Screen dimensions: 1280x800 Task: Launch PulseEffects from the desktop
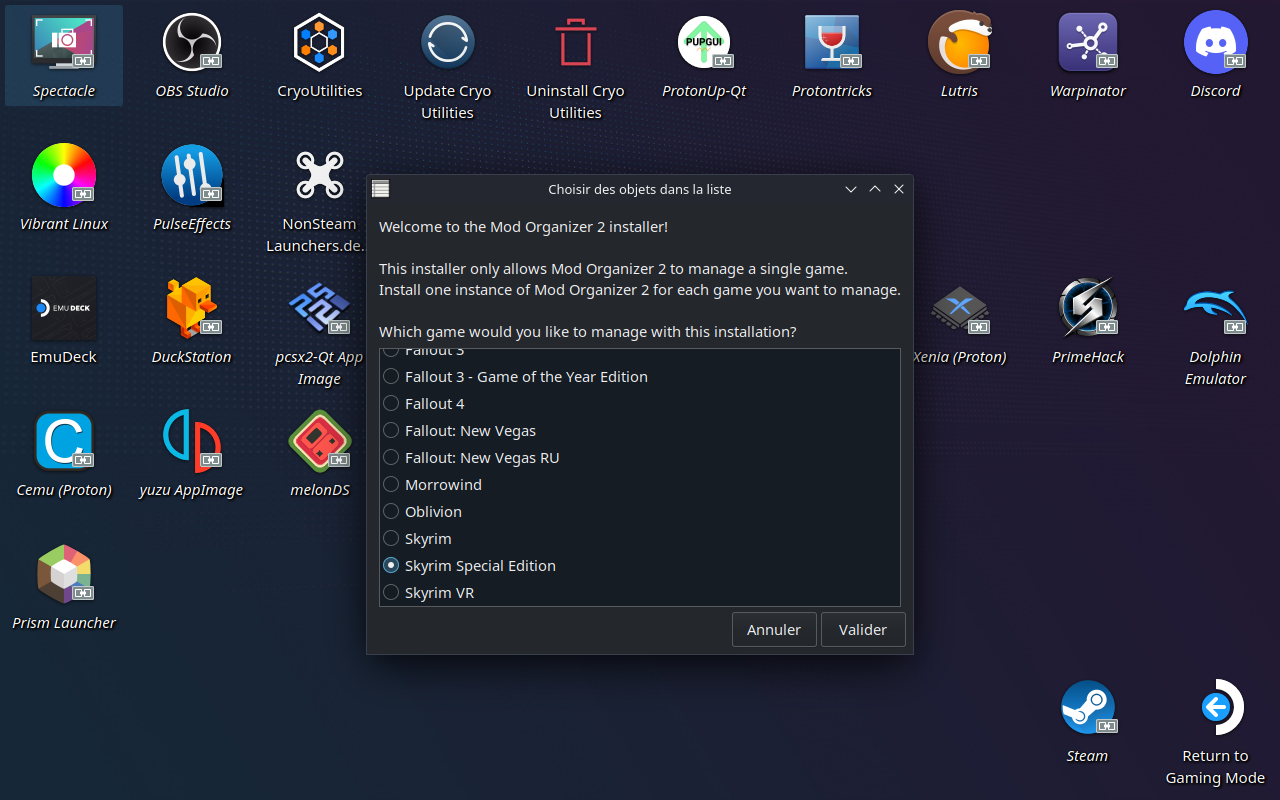pyautogui.click(x=192, y=175)
